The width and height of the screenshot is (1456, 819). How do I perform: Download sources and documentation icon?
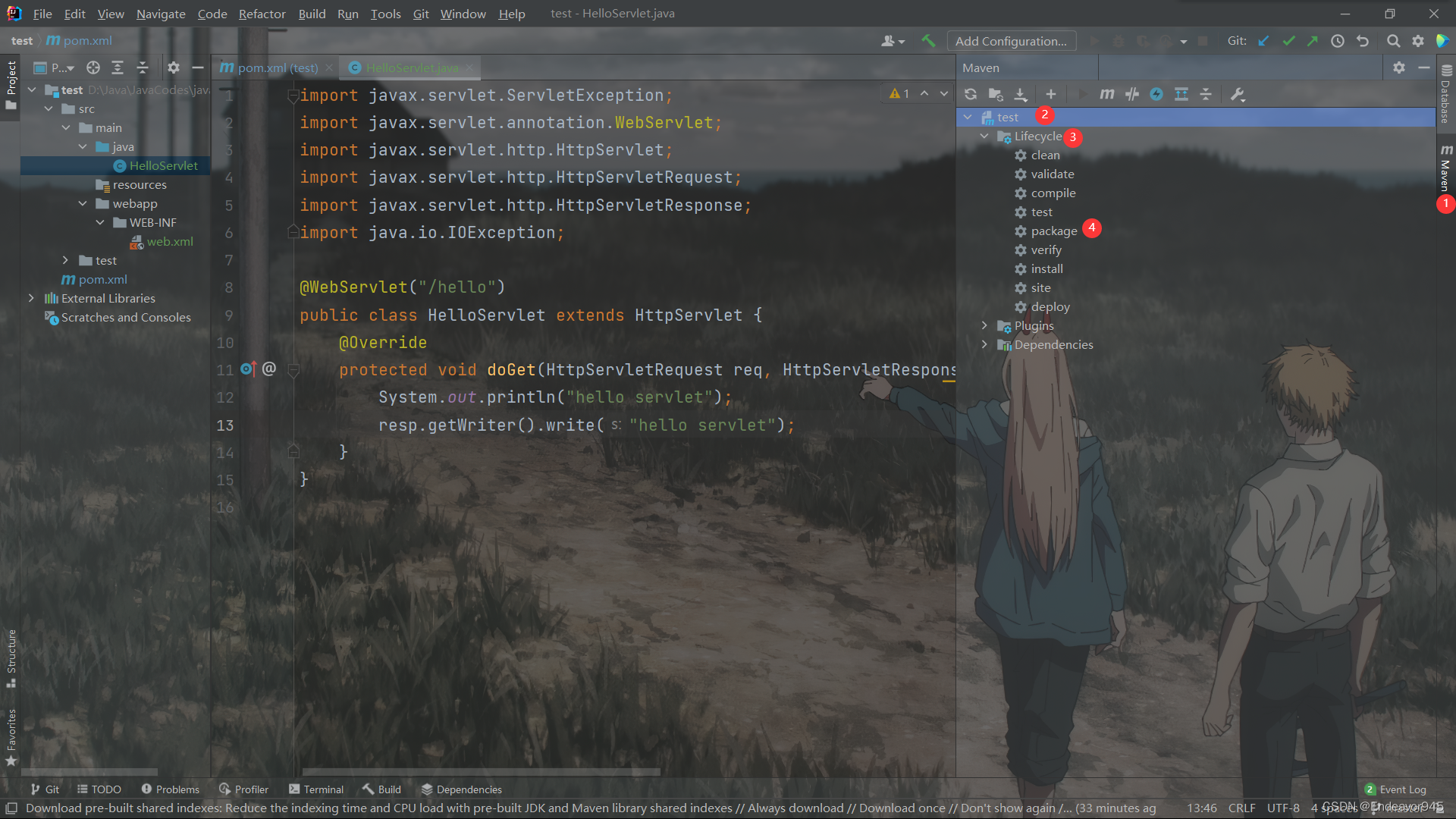click(1021, 94)
